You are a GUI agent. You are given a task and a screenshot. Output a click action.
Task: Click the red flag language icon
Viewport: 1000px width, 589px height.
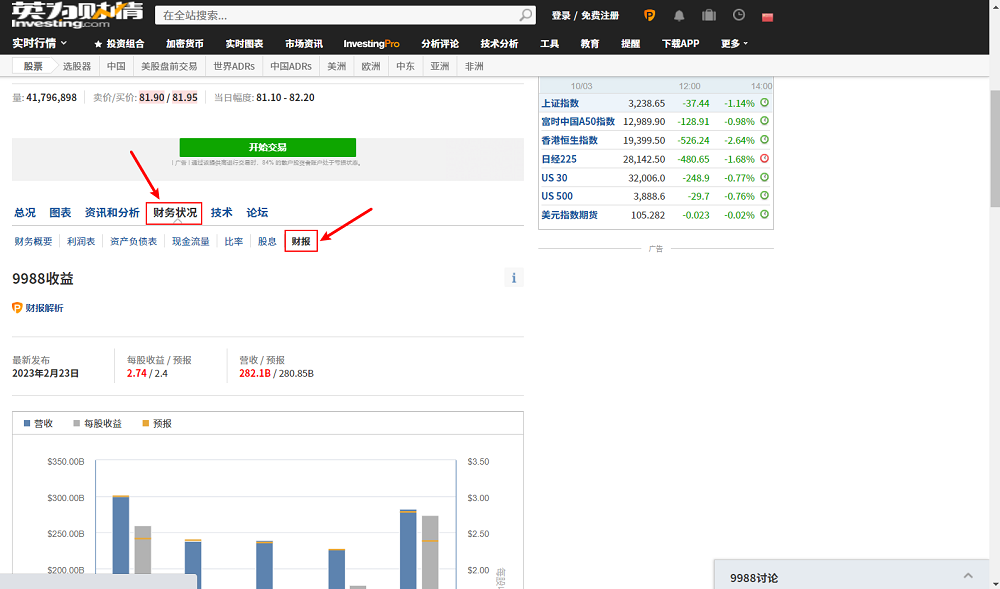pos(767,17)
